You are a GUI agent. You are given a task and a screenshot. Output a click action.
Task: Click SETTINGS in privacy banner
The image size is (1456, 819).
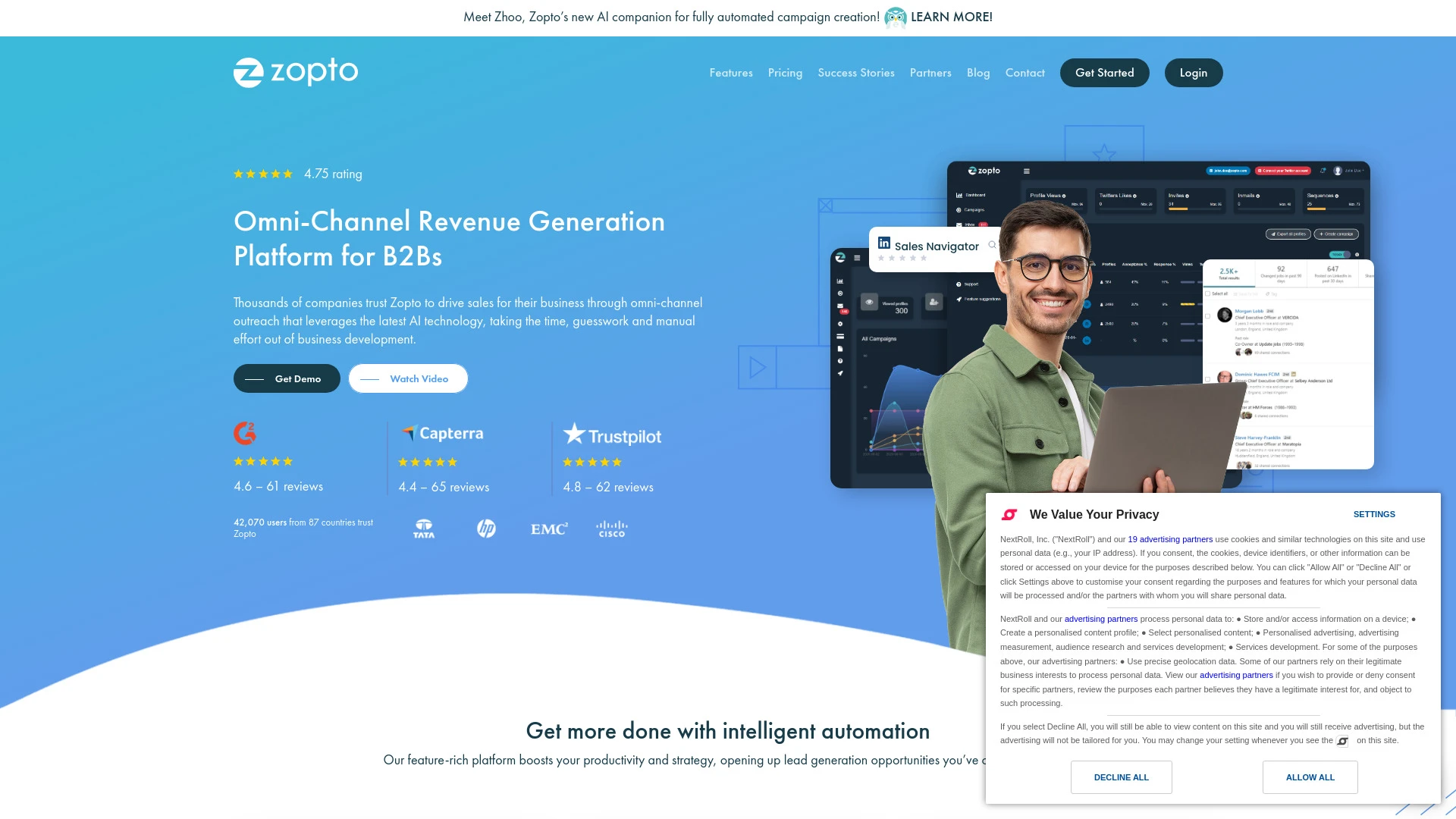(x=1374, y=514)
